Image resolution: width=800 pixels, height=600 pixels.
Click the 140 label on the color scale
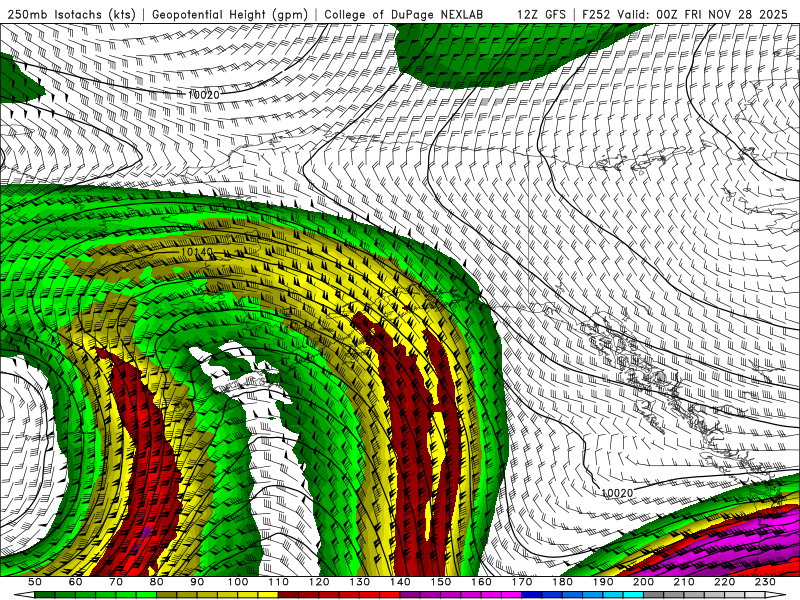point(400,582)
